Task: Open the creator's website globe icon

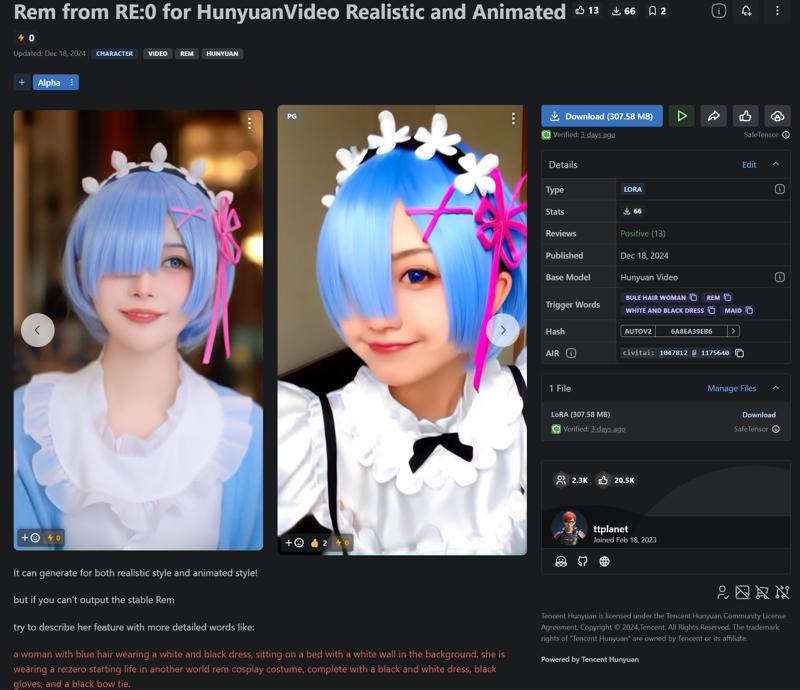Action: pos(604,561)
